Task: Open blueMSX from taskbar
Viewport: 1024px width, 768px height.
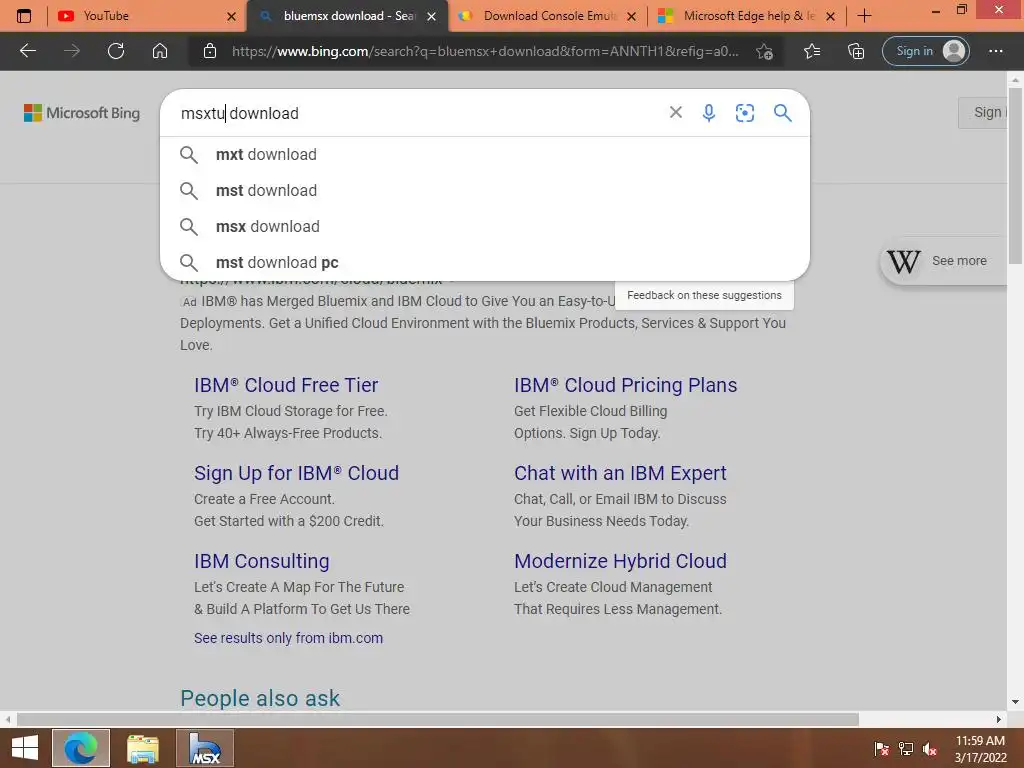Action: tap(204, 748)
